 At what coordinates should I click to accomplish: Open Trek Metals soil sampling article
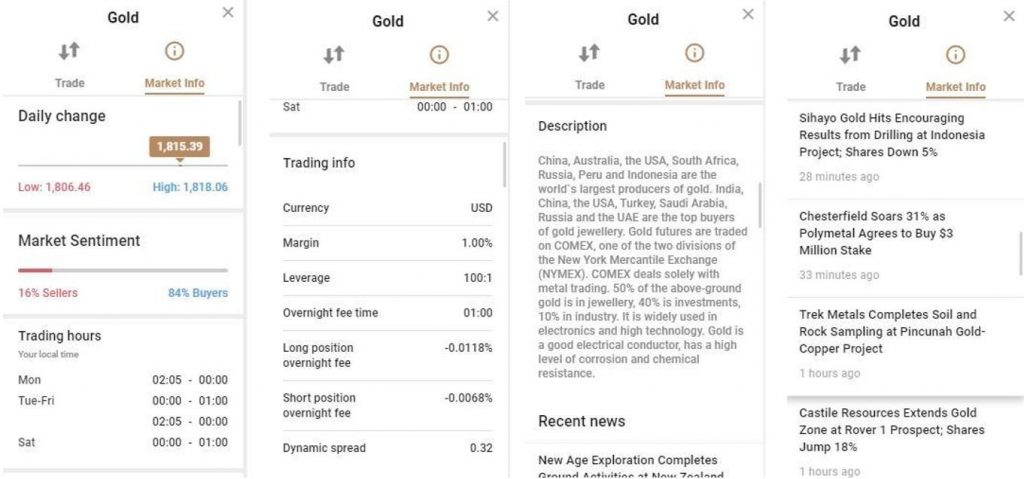[x=892, y=332]
